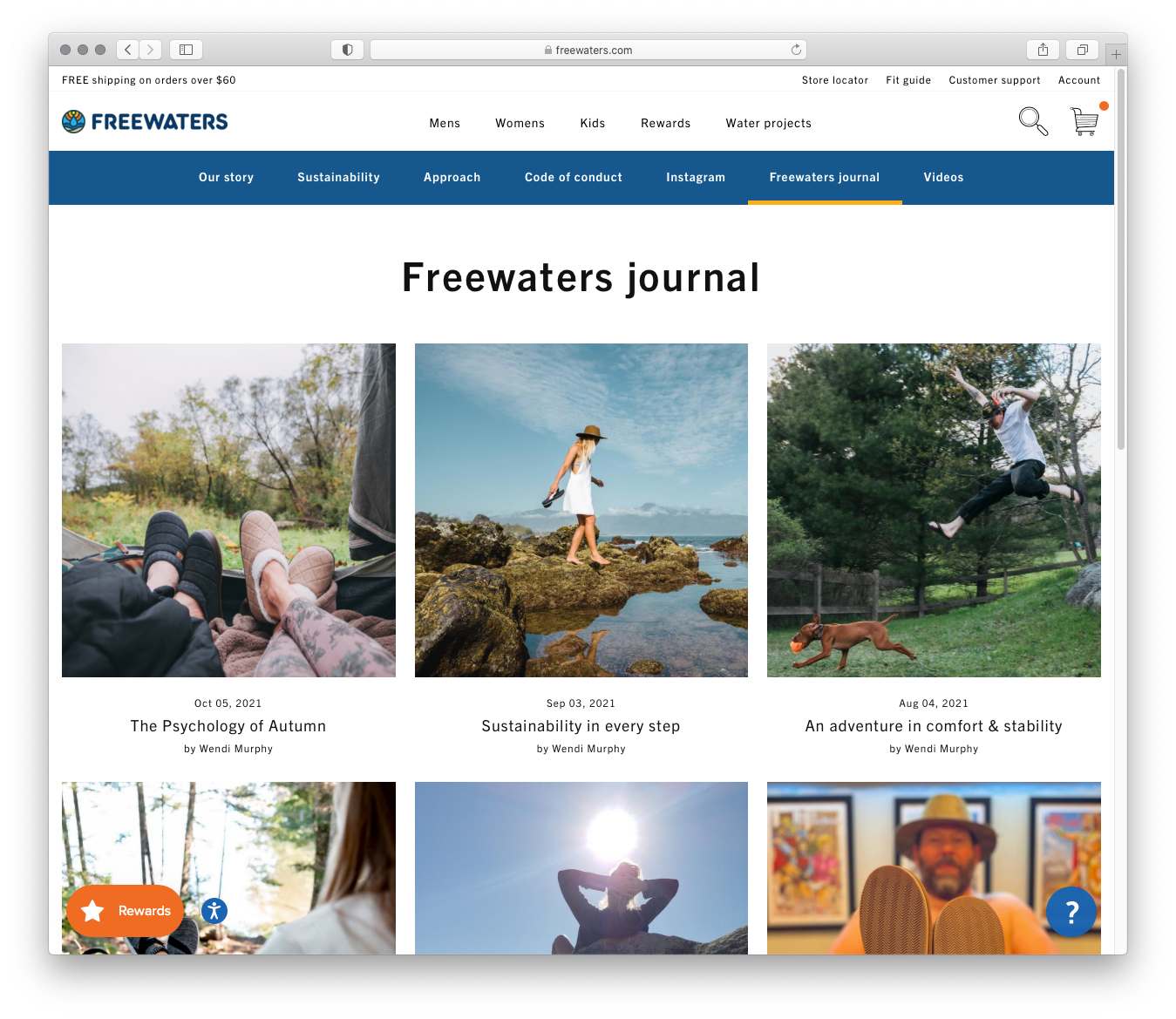This screenshot has width=1176, height=1019.
Task: Open The Psychology of Autumn article title
Action: (228, 726)
